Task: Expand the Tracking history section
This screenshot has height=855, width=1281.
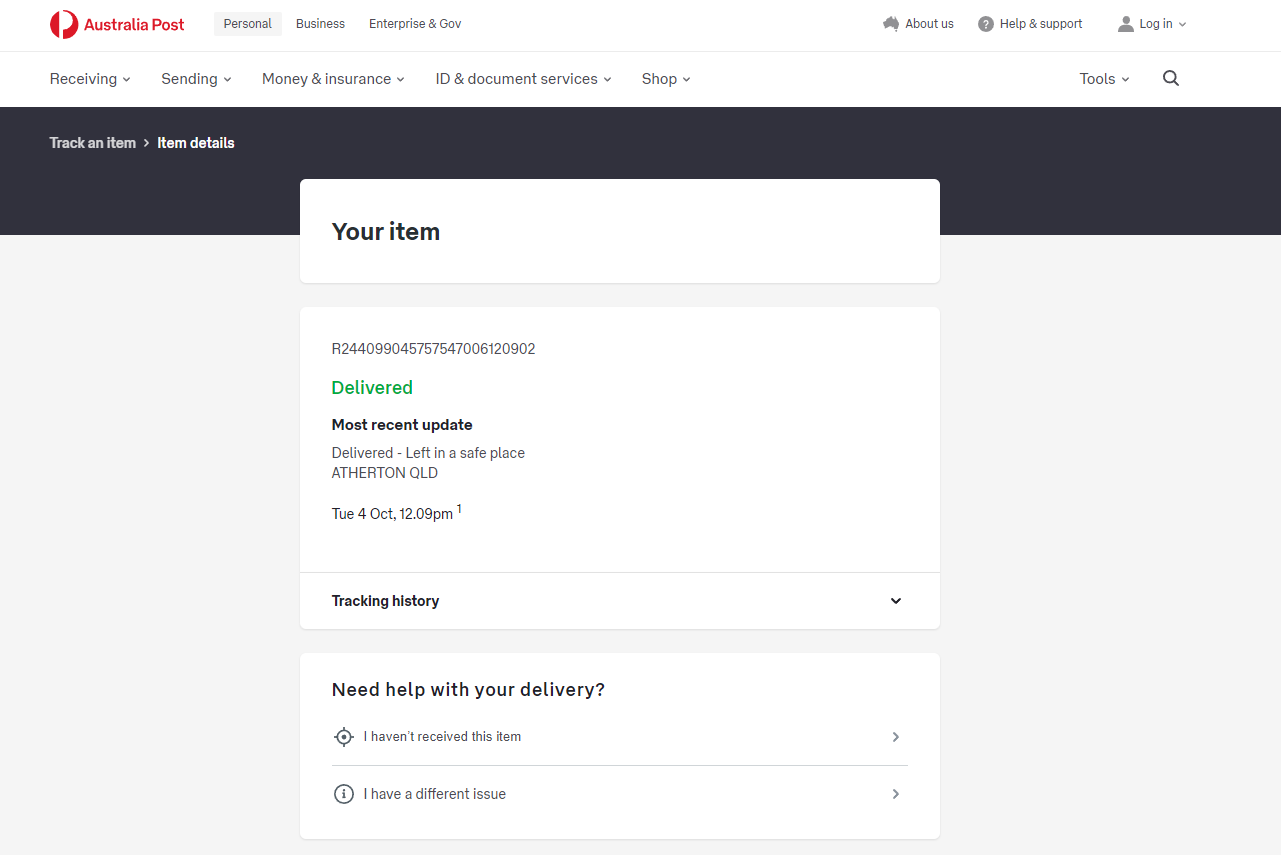Action: tap(896, 601)
